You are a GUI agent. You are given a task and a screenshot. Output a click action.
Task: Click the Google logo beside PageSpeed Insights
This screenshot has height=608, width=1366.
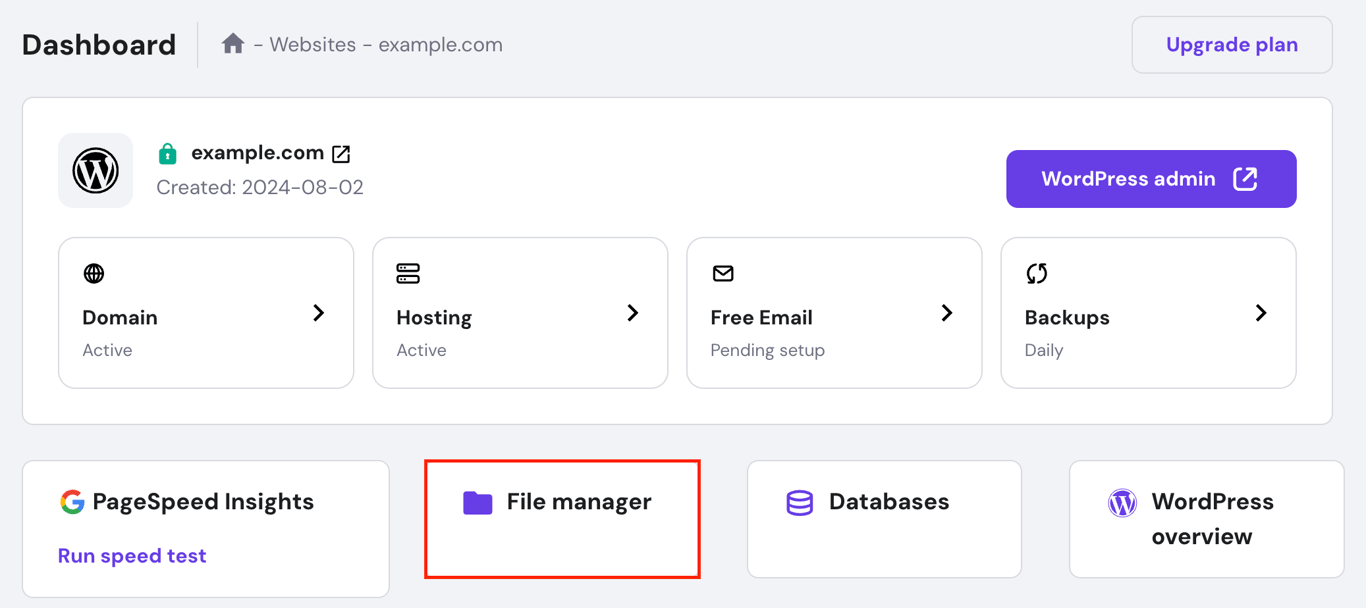[69, 502]
